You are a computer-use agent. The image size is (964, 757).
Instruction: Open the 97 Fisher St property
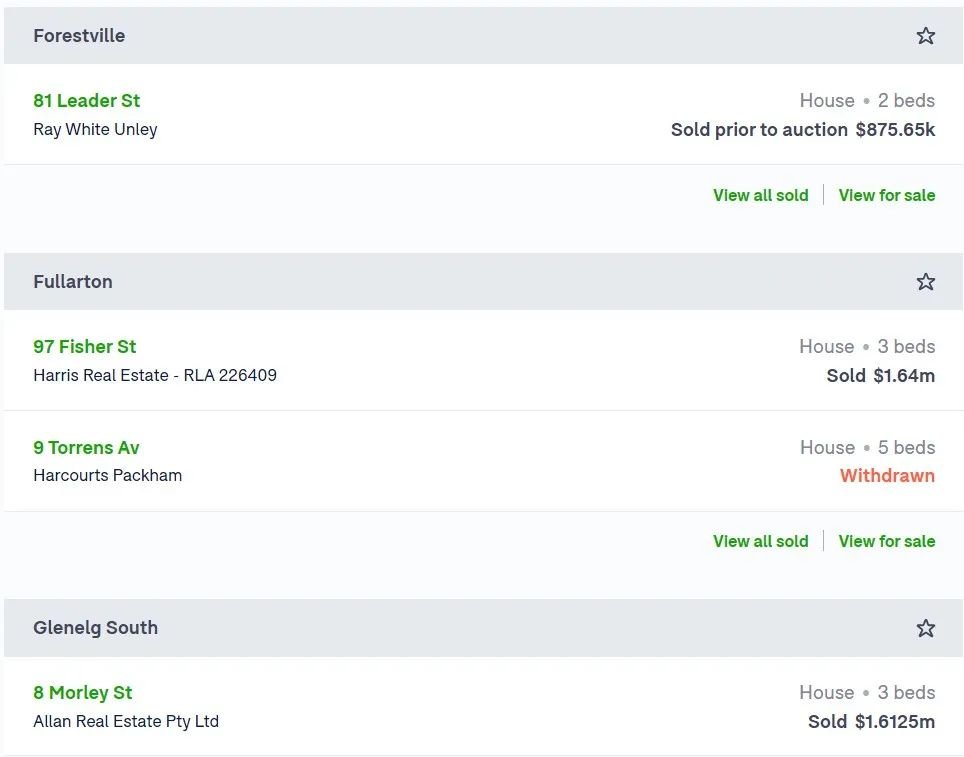click(85, 346)
